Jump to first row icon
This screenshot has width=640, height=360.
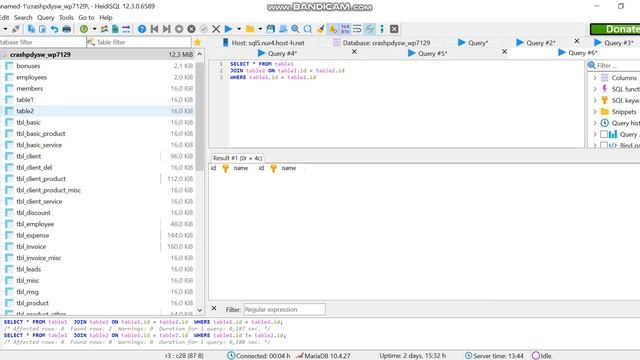tap(154, 29)
